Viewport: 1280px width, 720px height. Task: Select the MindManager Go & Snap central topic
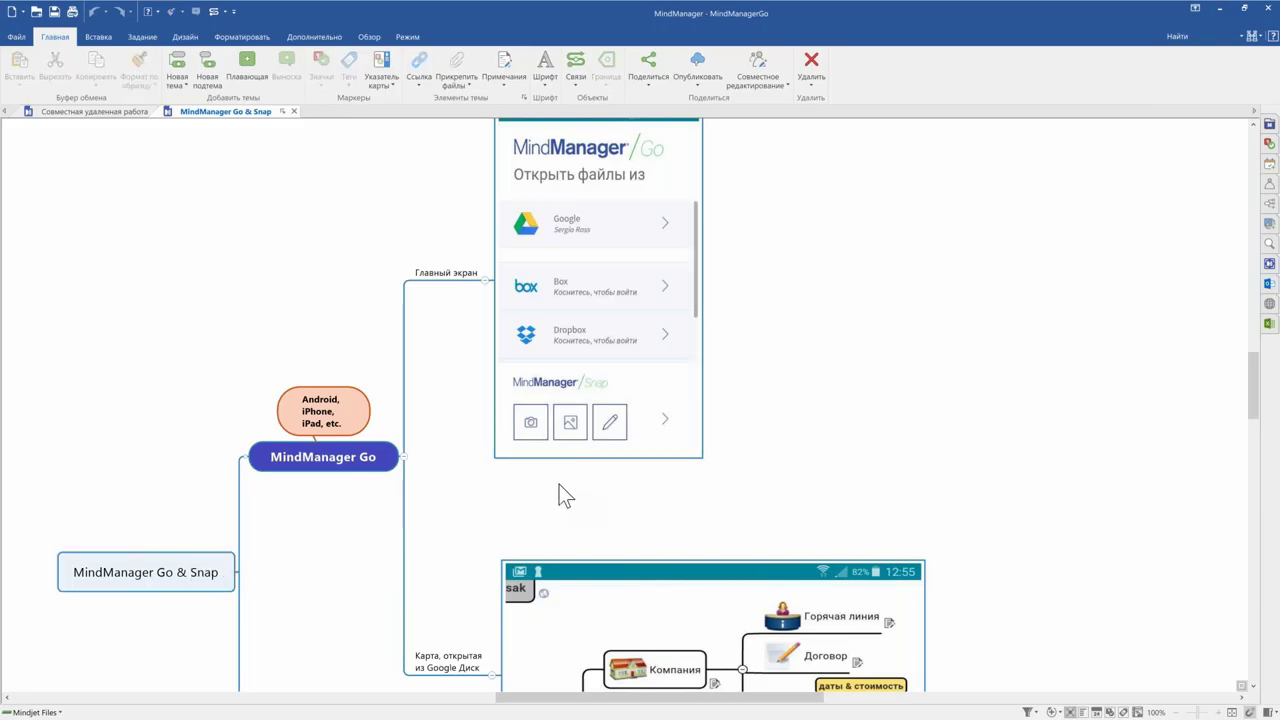point(146,572)
